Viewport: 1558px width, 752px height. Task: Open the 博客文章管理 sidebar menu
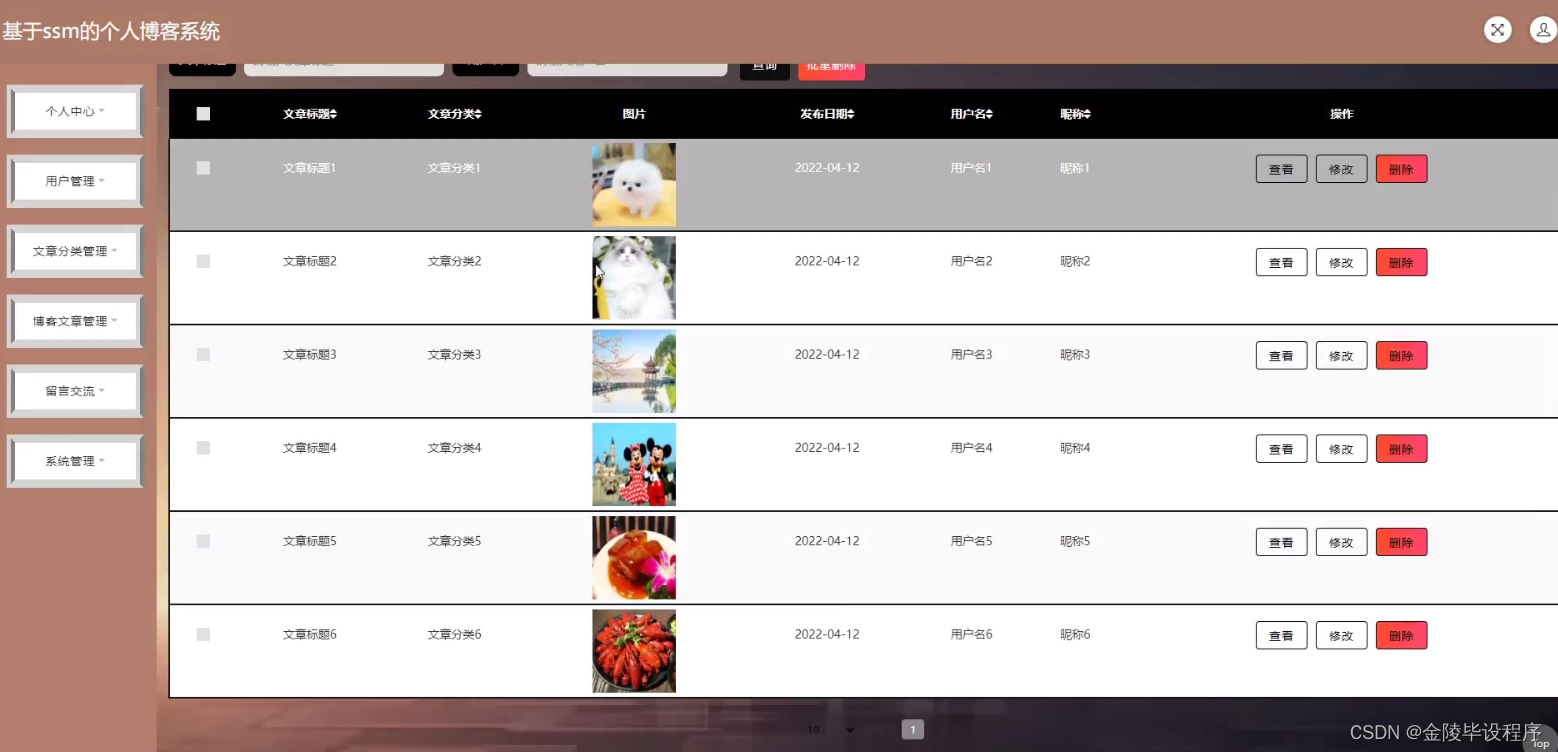[74, 320]
